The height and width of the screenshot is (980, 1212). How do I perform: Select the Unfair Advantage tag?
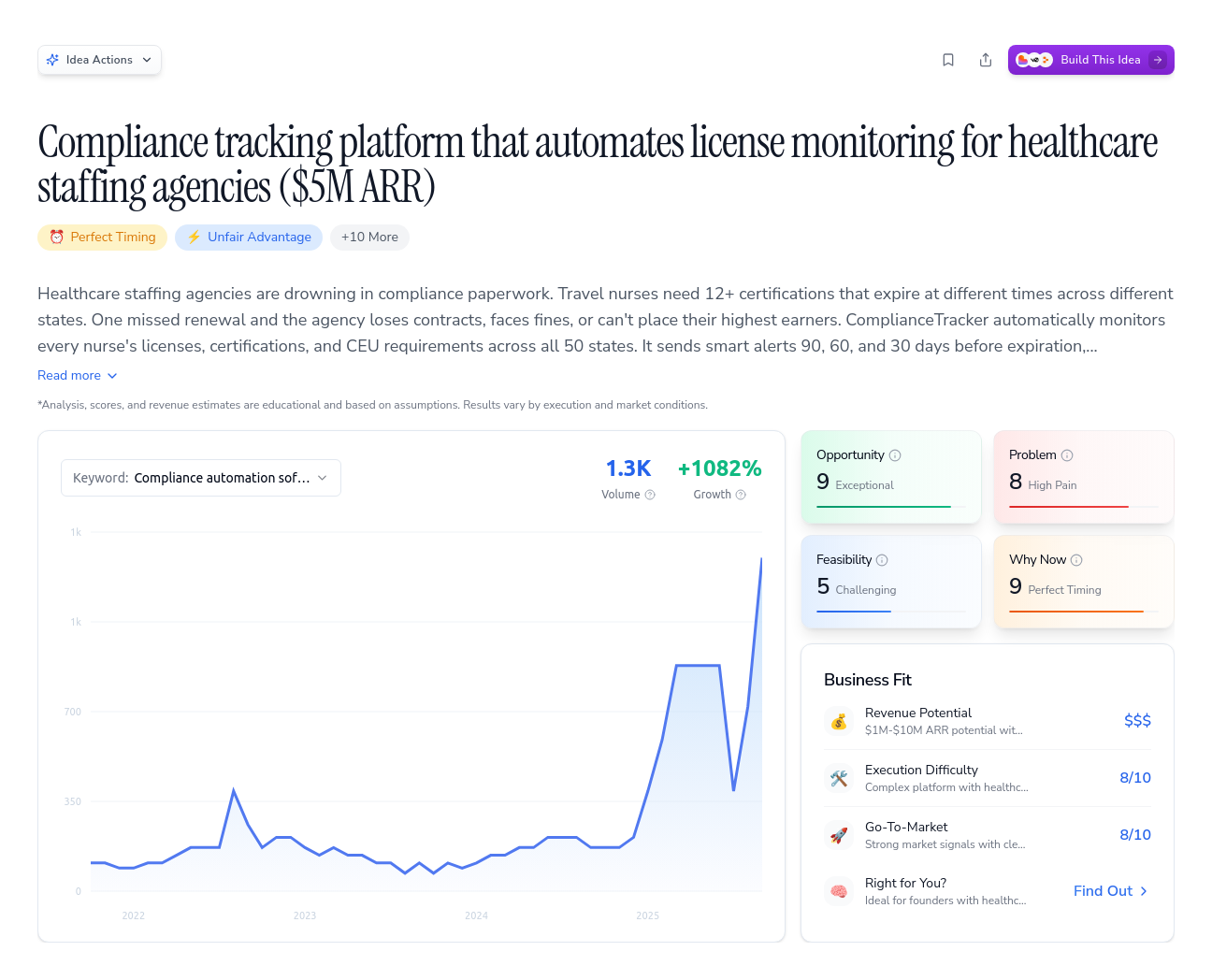point(249,238)
